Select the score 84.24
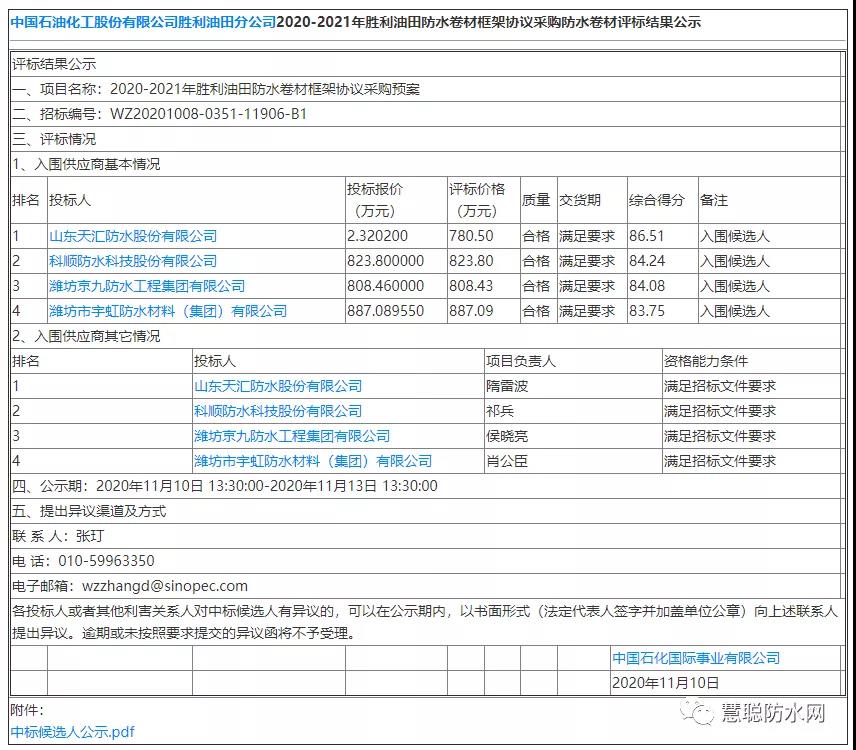The image size is (856, 750). 646,261
